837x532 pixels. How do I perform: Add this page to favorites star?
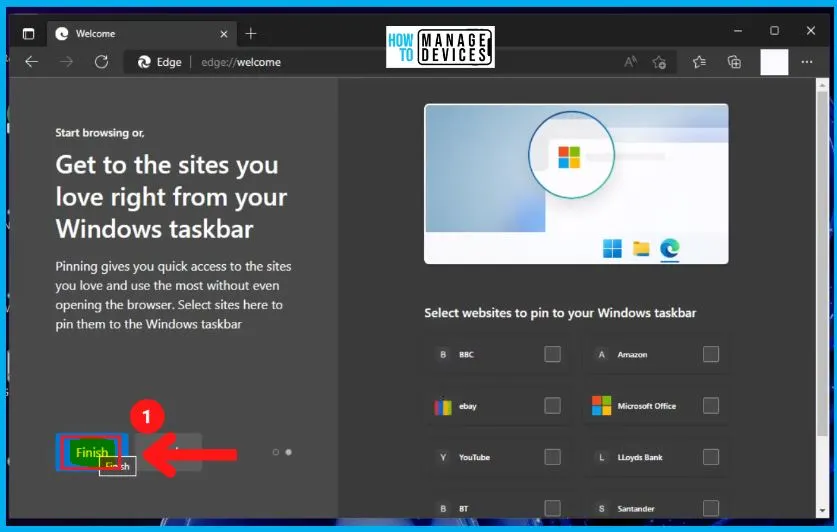(x=659, y=62)
